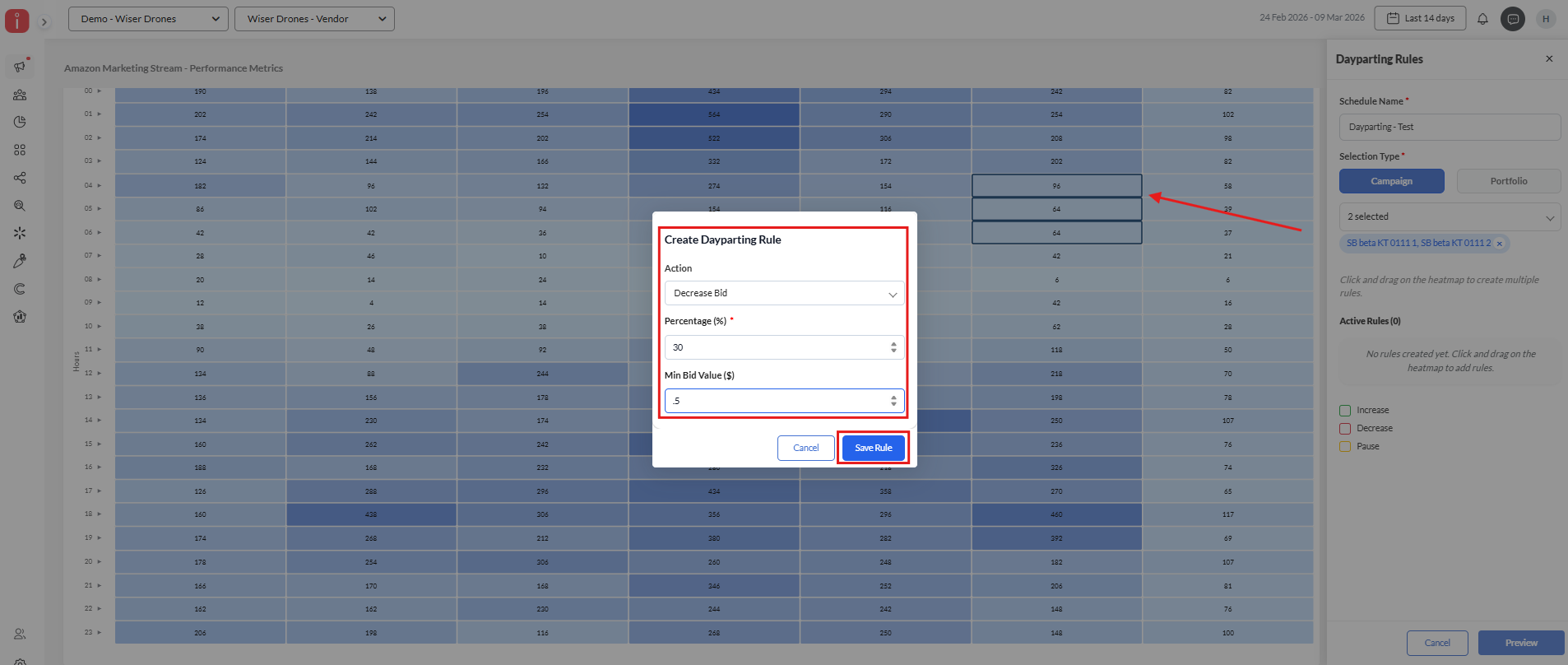Click the megaphone icon in left sidebar
Screen dimensions: 1568x665
click(20, 67)
